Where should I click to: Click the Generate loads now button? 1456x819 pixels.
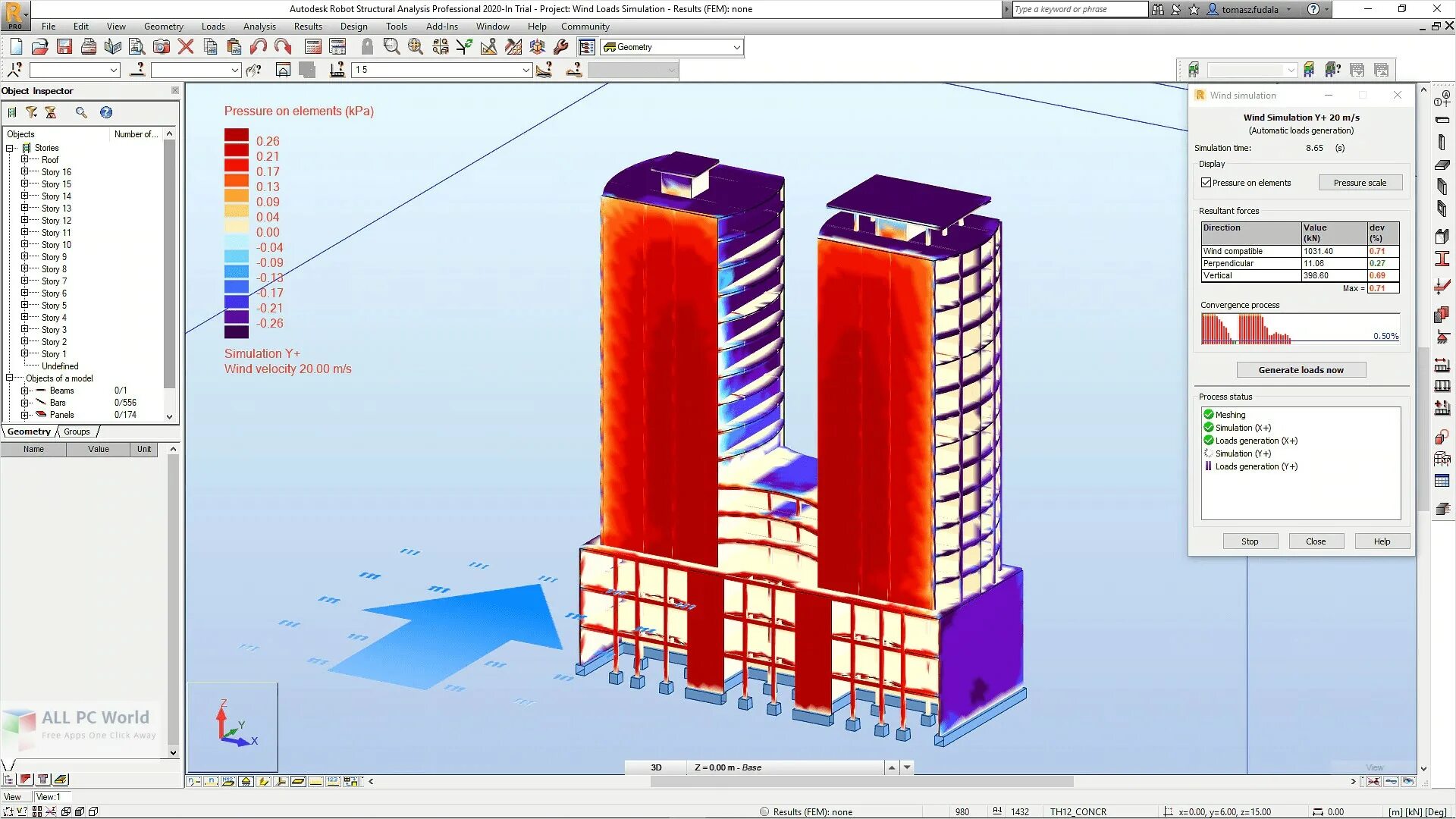[x=1301, y=370]
